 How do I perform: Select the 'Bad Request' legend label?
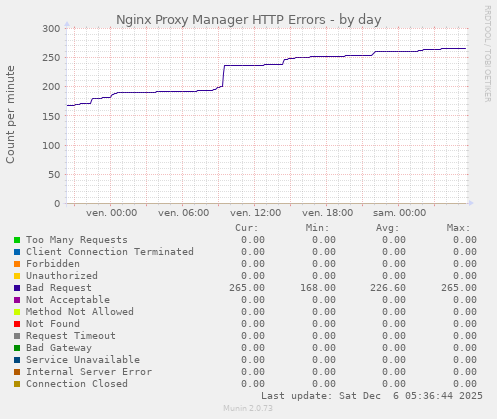click(59, 288)
